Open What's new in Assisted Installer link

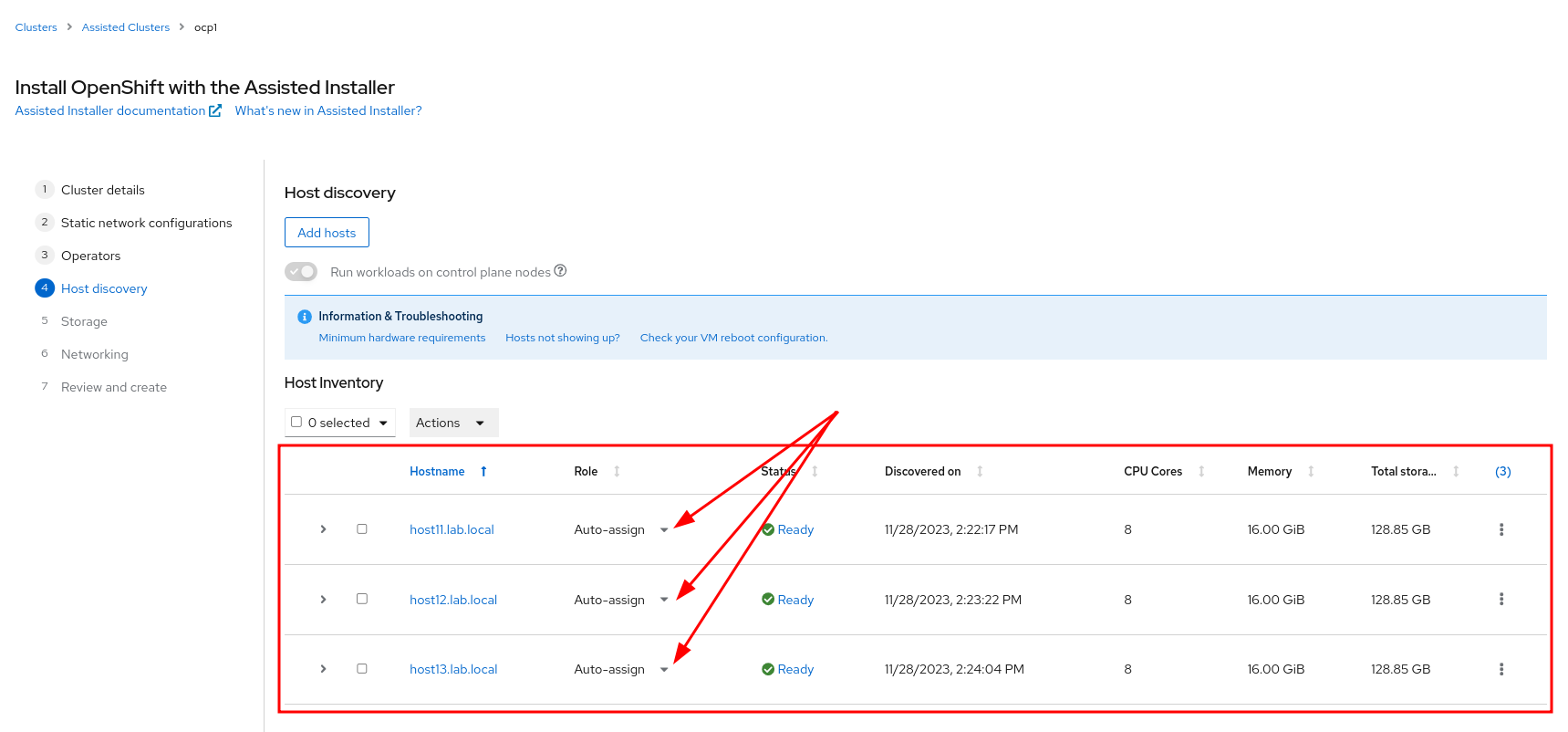tap(328, 110)
